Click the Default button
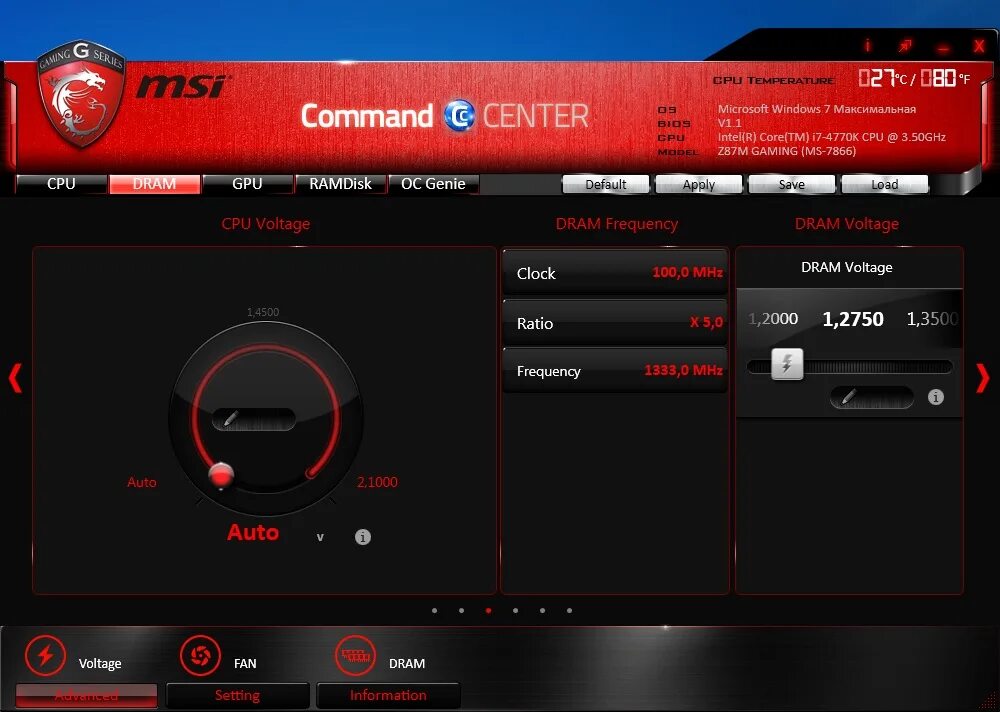The height and width of the screenshot is (712, 1000). [605, 184]
